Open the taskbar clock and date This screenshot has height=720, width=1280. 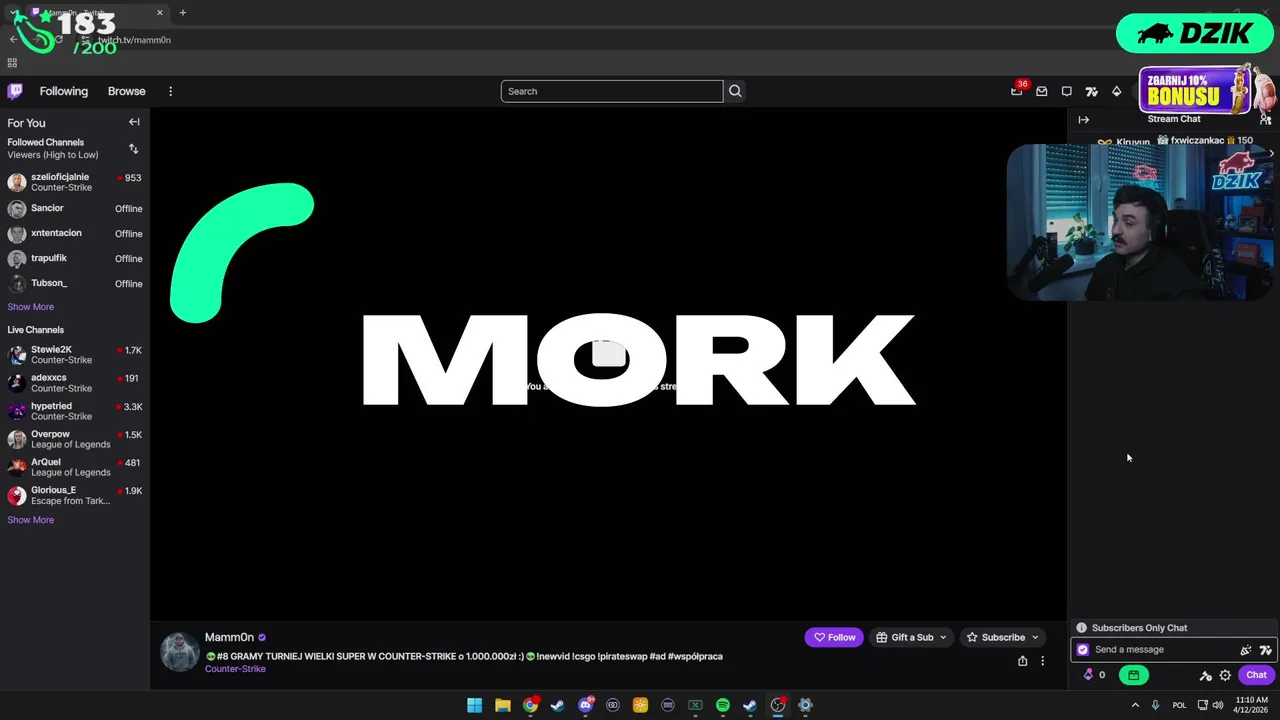pyautogui.click(x=1251, y=705)
